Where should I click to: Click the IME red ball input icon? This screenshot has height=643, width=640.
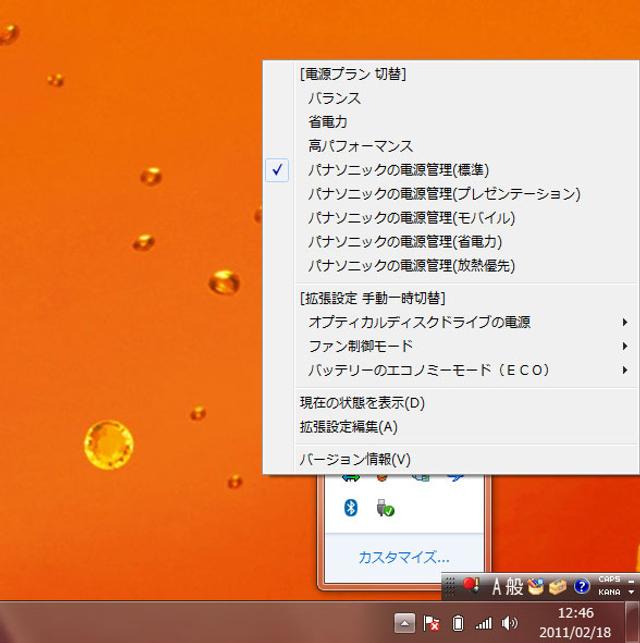(x=471, y=586)
